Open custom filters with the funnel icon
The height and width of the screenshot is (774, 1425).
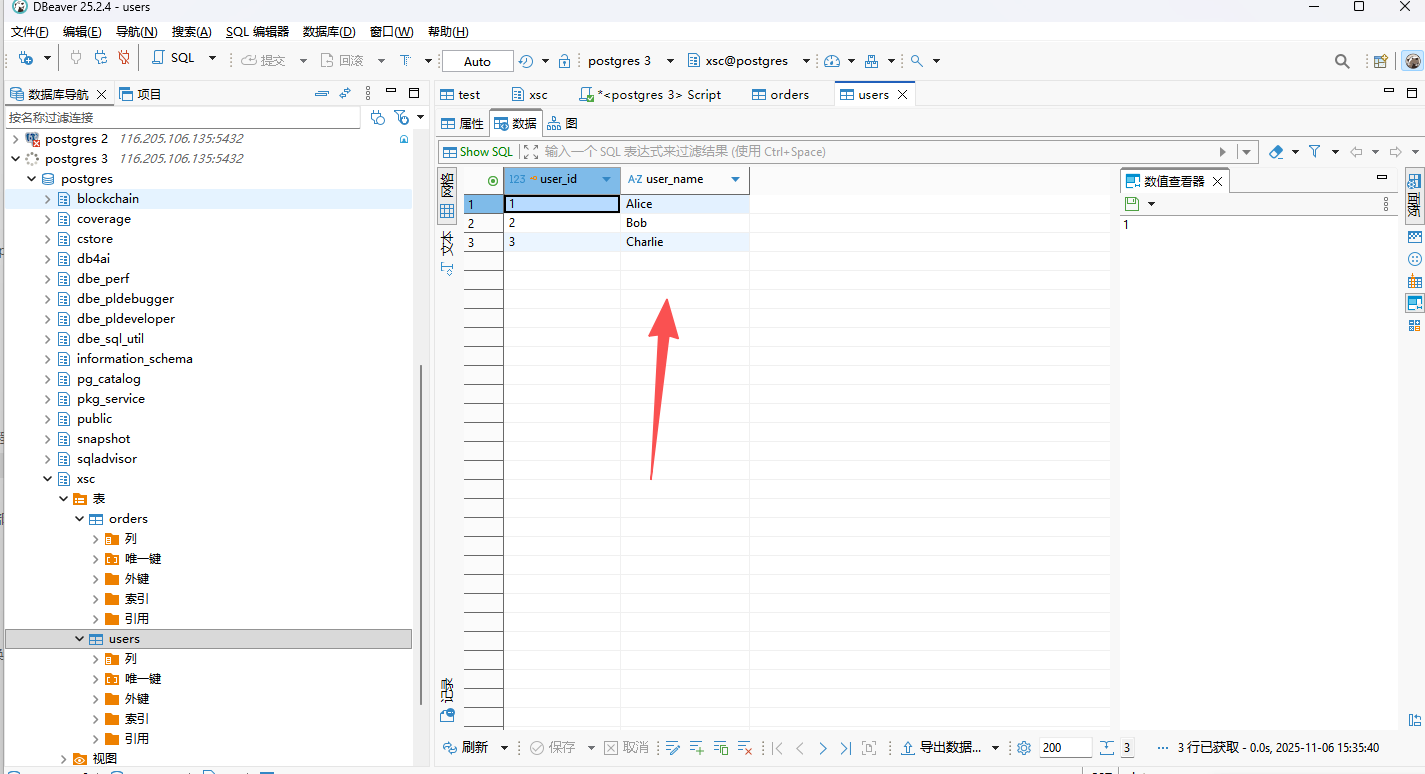1315,152
